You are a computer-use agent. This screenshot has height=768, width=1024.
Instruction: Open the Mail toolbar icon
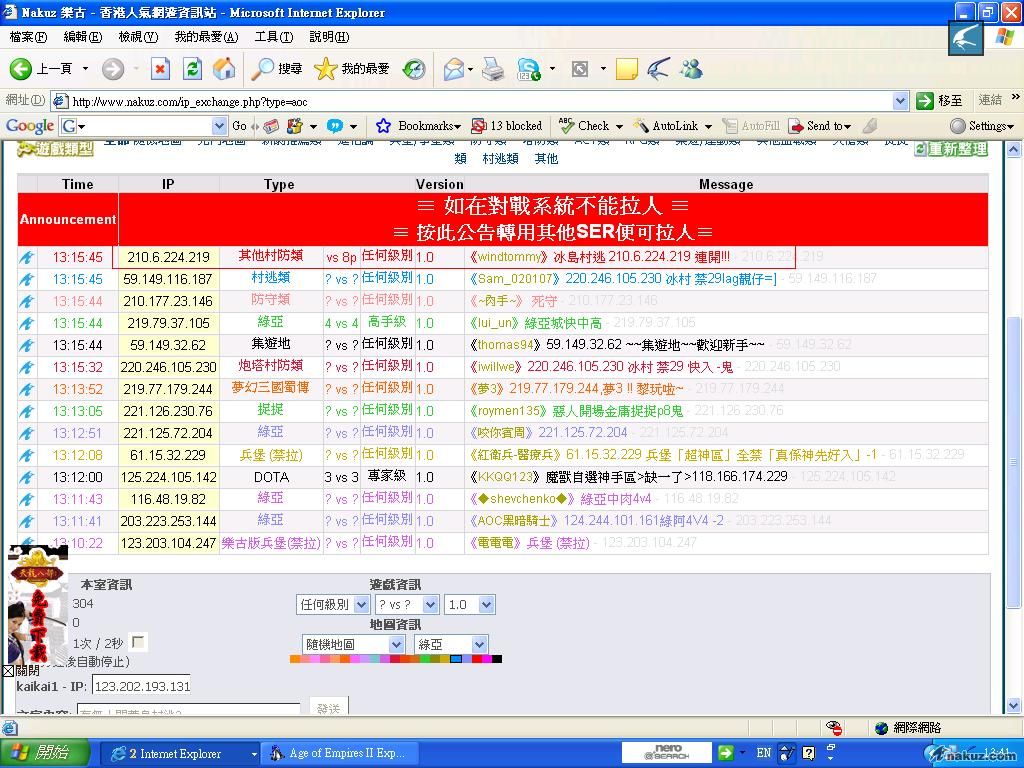pos(455,69)
